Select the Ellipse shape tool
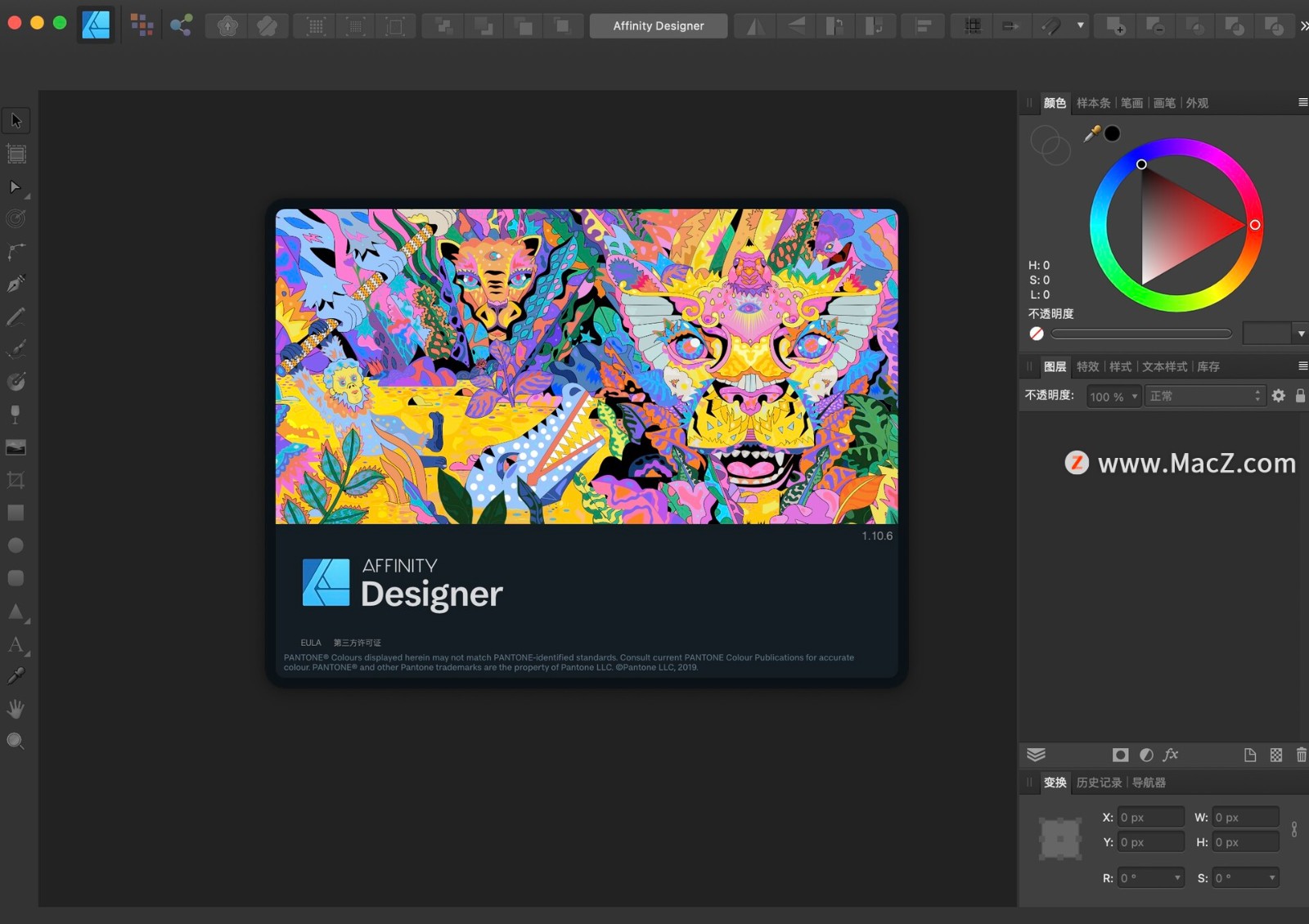This screenshot has width=1309, height=924. click(x=16, y=545)
